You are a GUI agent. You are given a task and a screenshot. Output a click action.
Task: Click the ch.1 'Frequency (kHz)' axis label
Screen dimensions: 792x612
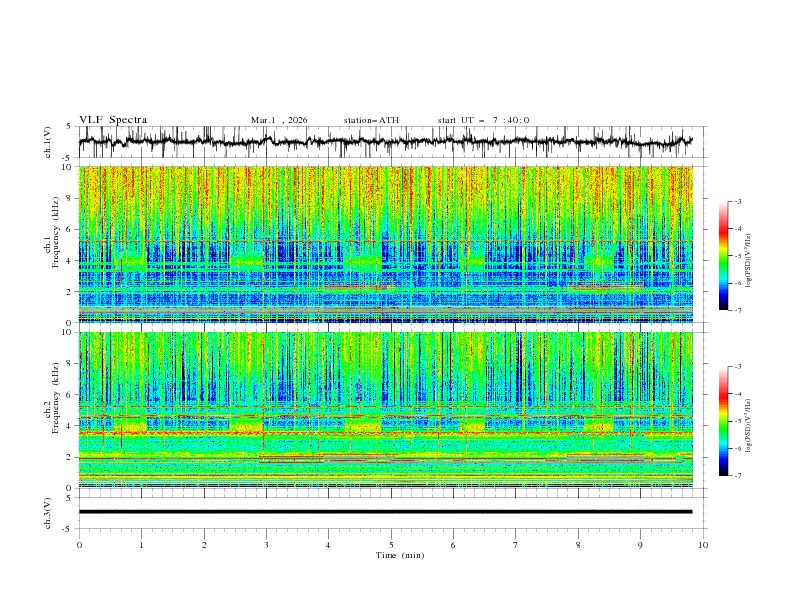click(x=56, y=233)
